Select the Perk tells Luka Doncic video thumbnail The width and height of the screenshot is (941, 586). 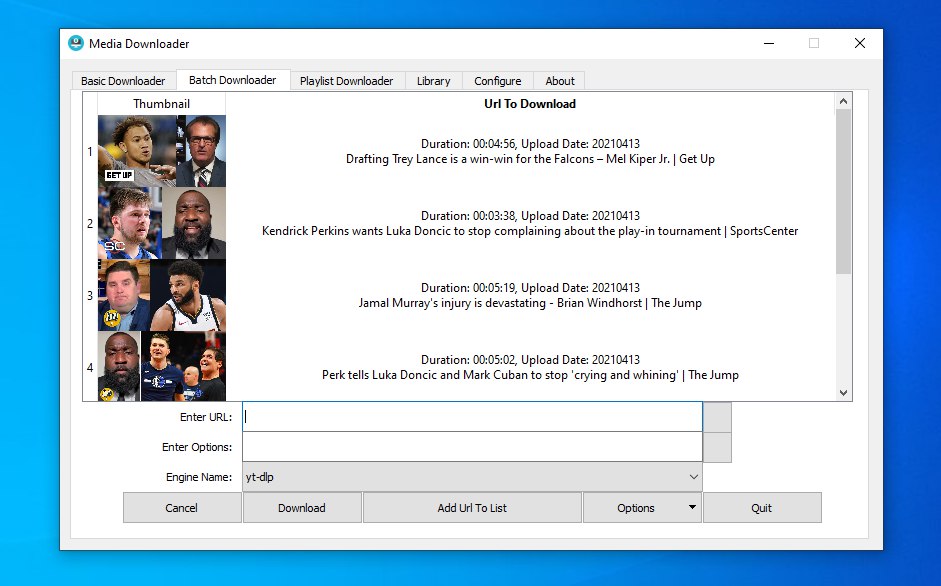coord(162,366)
